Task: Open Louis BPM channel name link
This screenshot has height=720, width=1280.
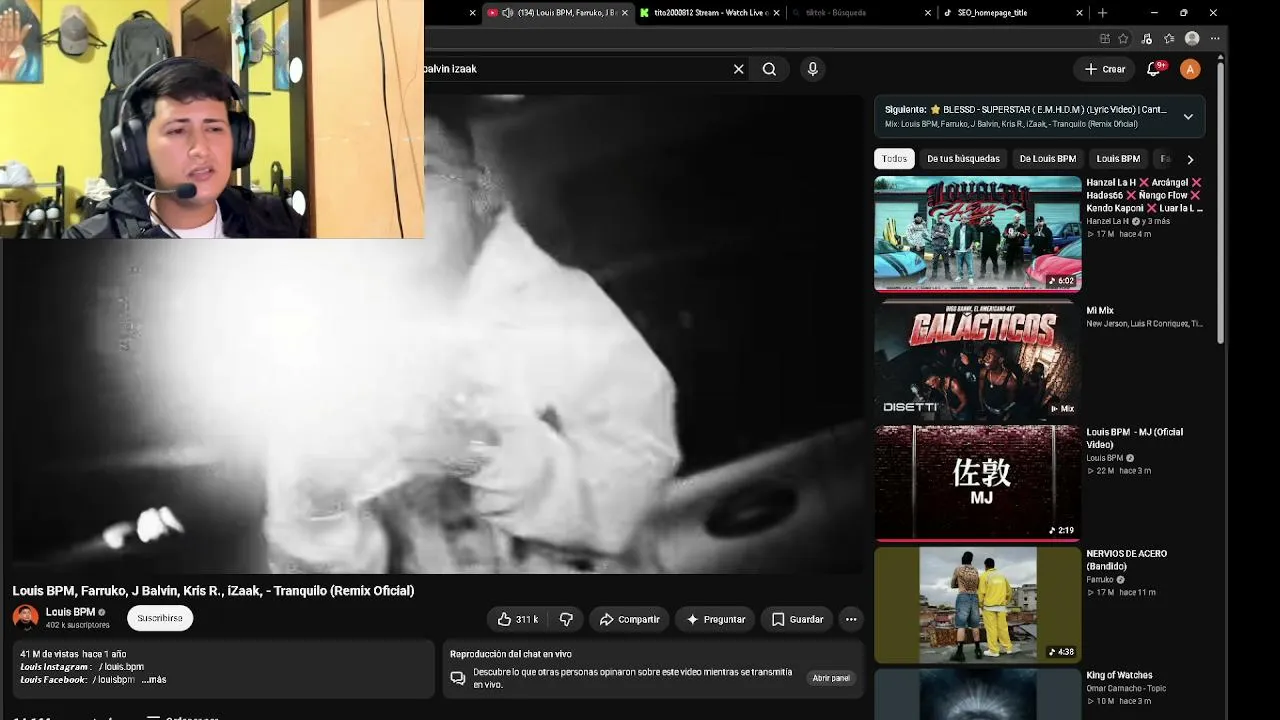Action: tap(70, 612)
